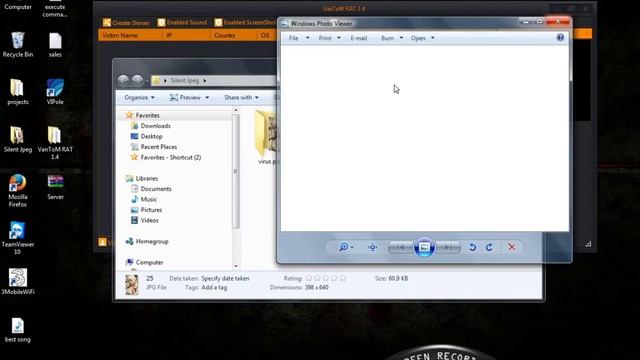Viewport: 640px width, 360px height.
Task: Open the best song audio file
Action: (x=18, y=330)
